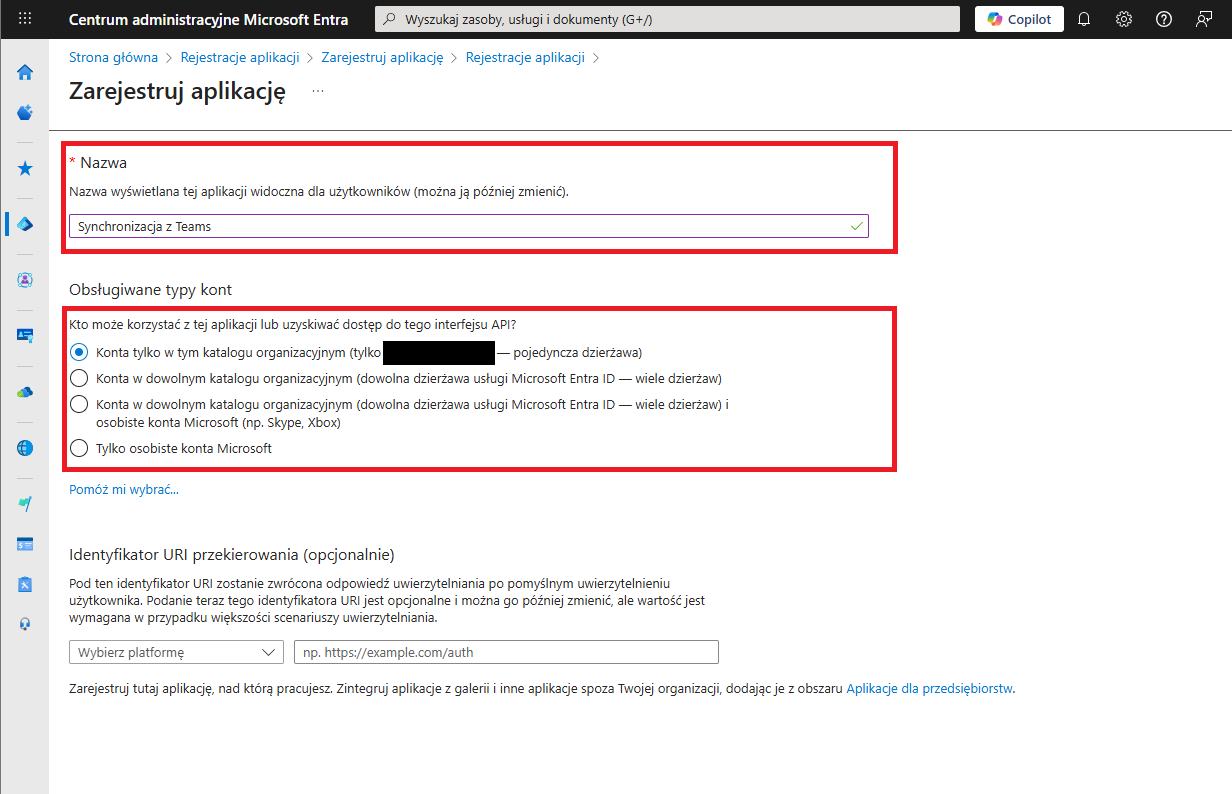
Task: Open the feedback person icon
Action: pos(1203,19)
